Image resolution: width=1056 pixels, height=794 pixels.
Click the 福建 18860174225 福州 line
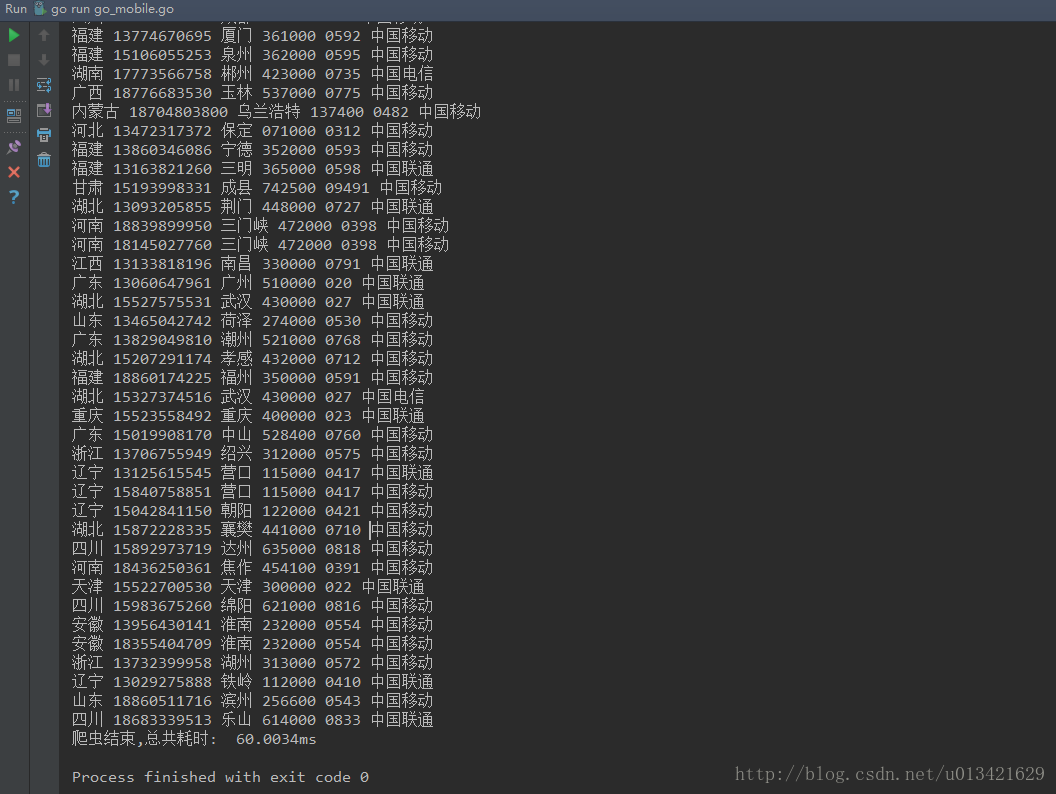[252, 378]
